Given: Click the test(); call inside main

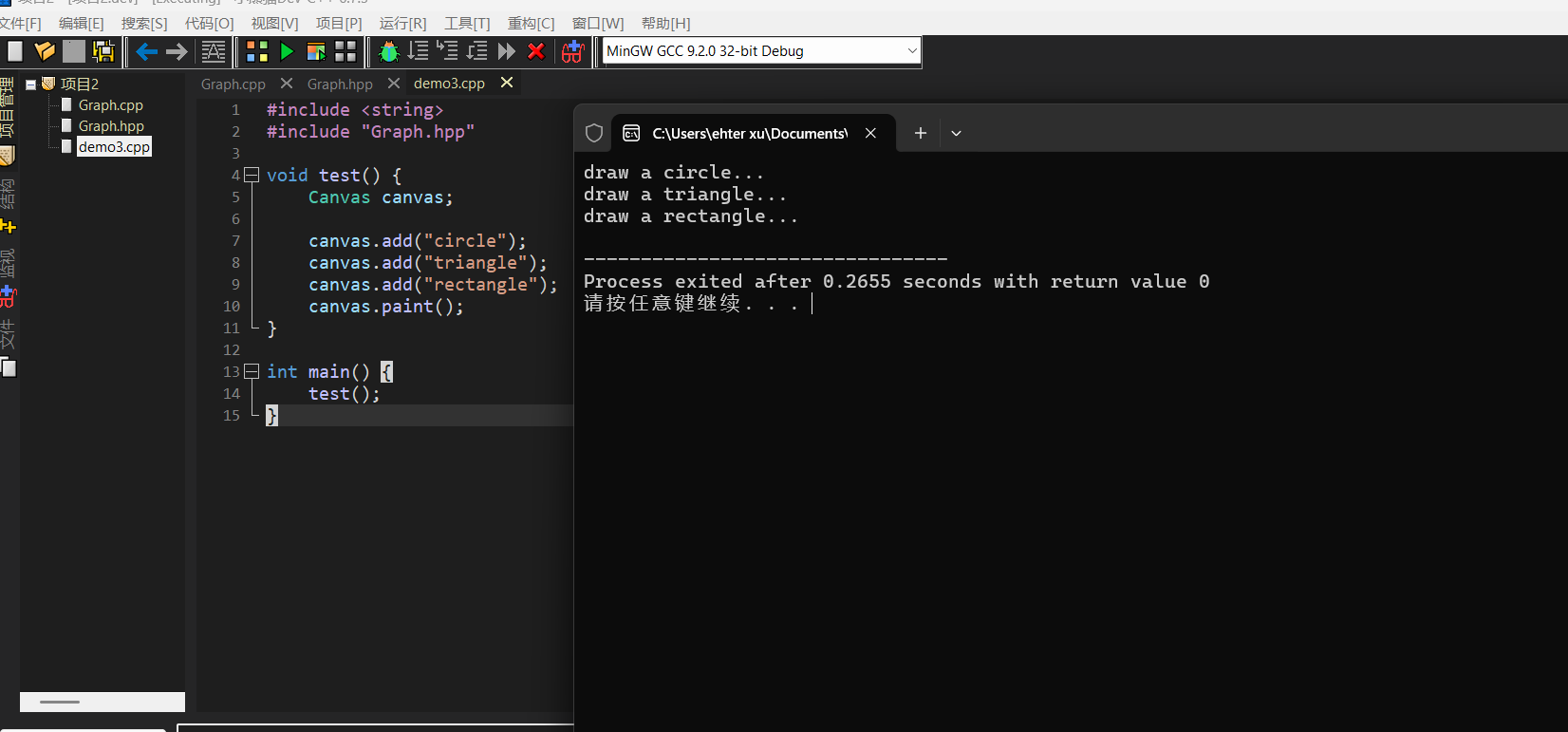Looking at the screenshot, I should coord(344,394).
